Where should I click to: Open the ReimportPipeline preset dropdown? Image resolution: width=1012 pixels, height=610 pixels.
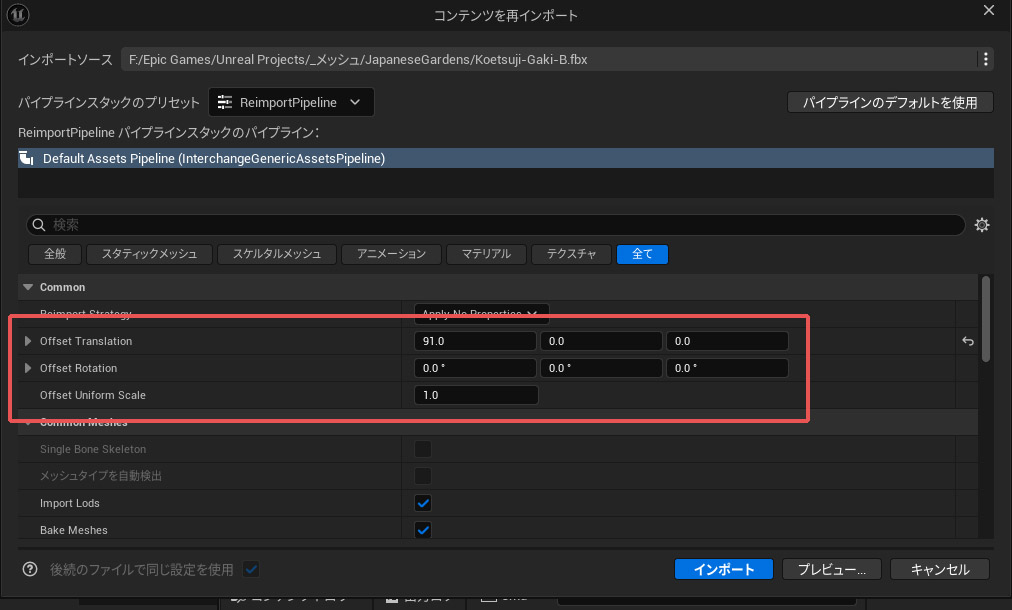tap(291, 102)
